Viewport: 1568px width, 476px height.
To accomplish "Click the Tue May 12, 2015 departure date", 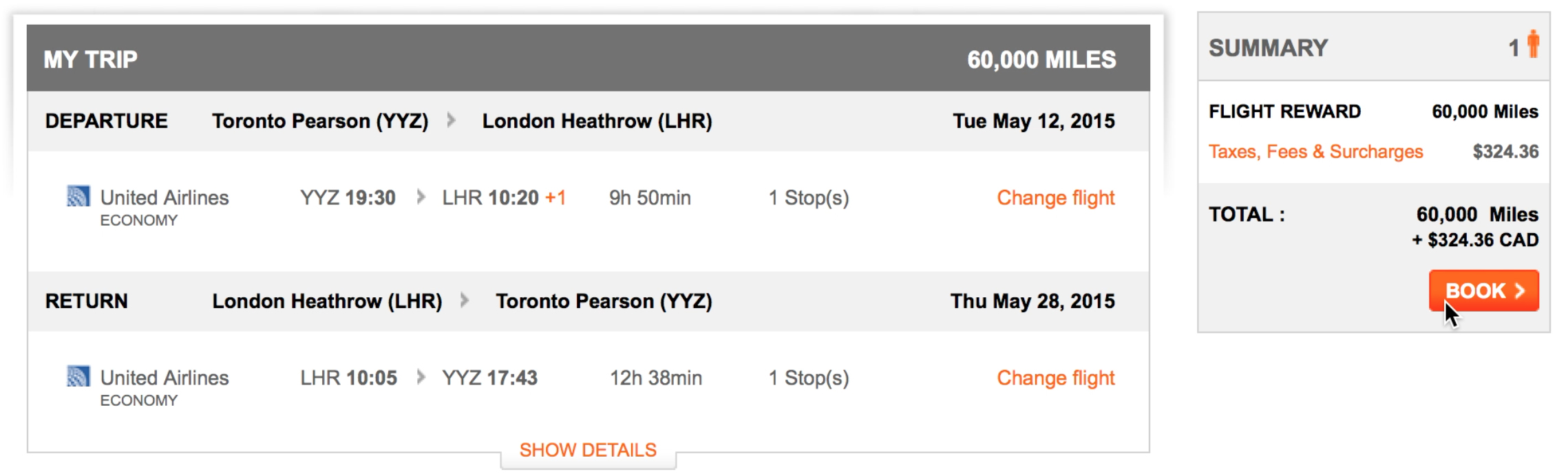I will [1034, 121].
